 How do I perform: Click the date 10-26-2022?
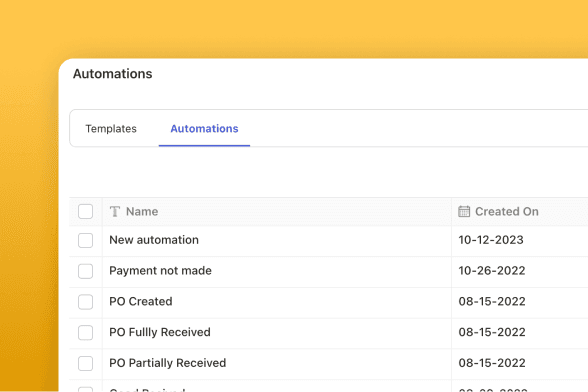click(492, 271)
